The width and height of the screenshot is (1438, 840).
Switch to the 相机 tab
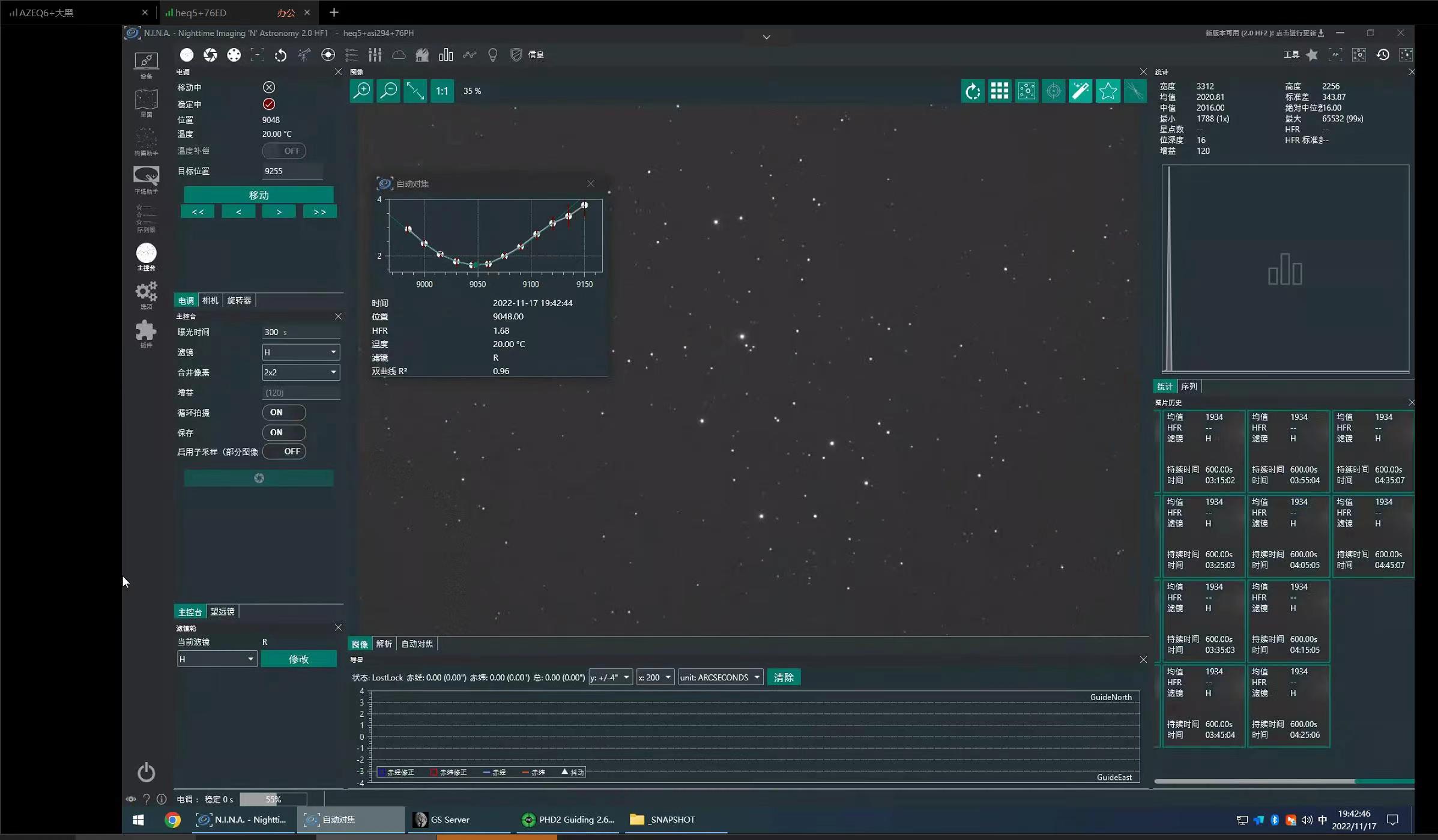[x=210, y=300]
